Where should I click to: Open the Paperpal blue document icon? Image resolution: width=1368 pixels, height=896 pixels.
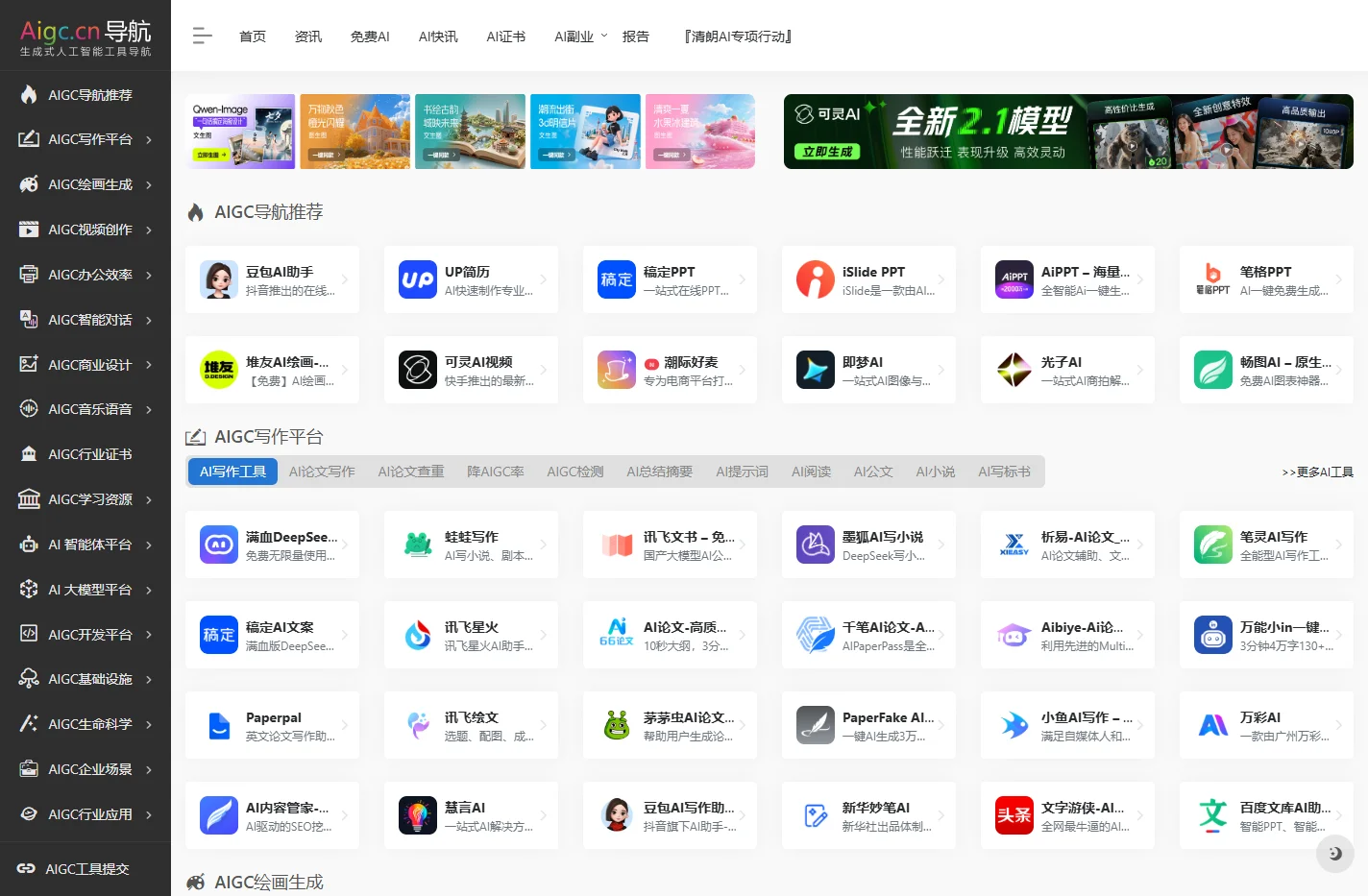coord(219,725)
